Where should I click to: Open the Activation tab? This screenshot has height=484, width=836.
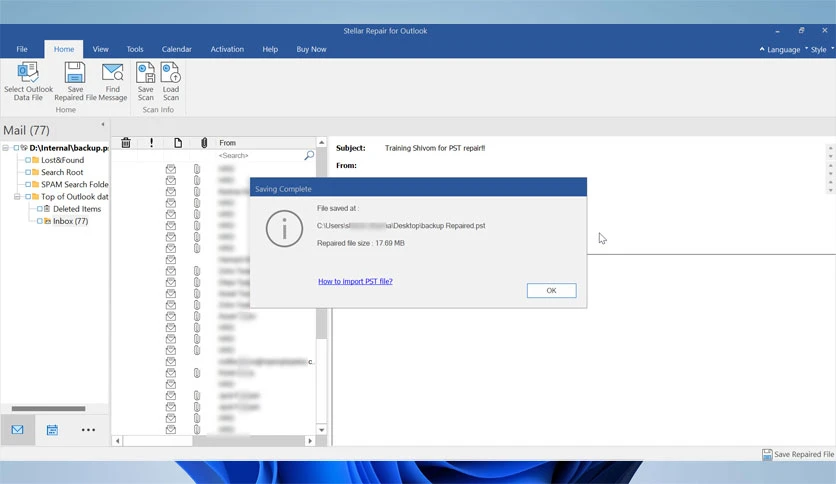coord(227,49)
